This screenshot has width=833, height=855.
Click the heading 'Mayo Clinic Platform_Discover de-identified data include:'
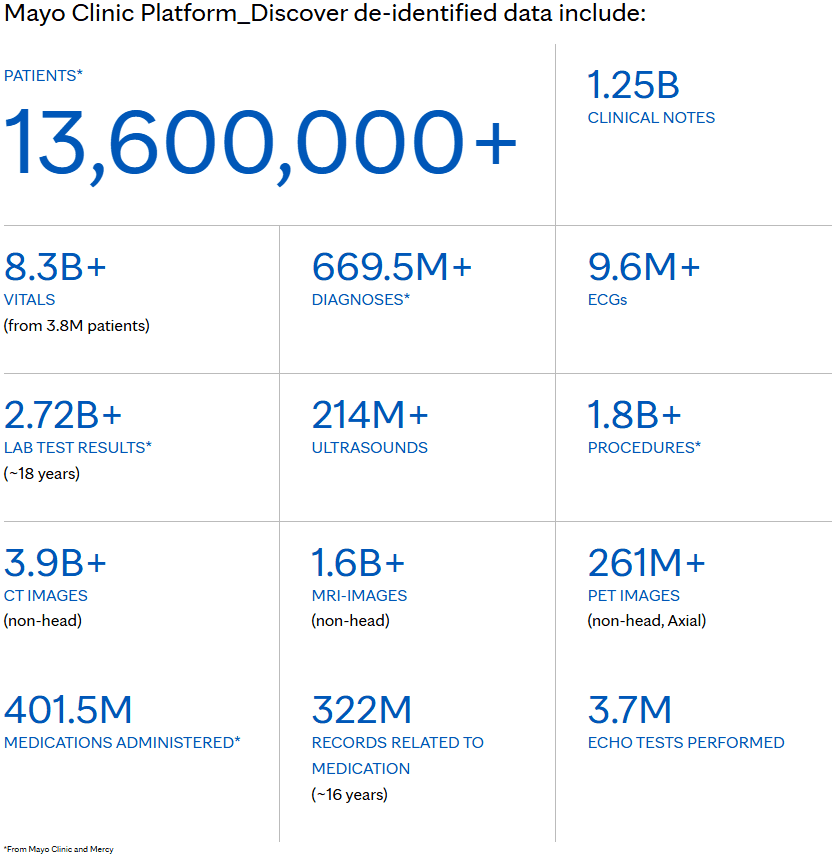[325, 13]
